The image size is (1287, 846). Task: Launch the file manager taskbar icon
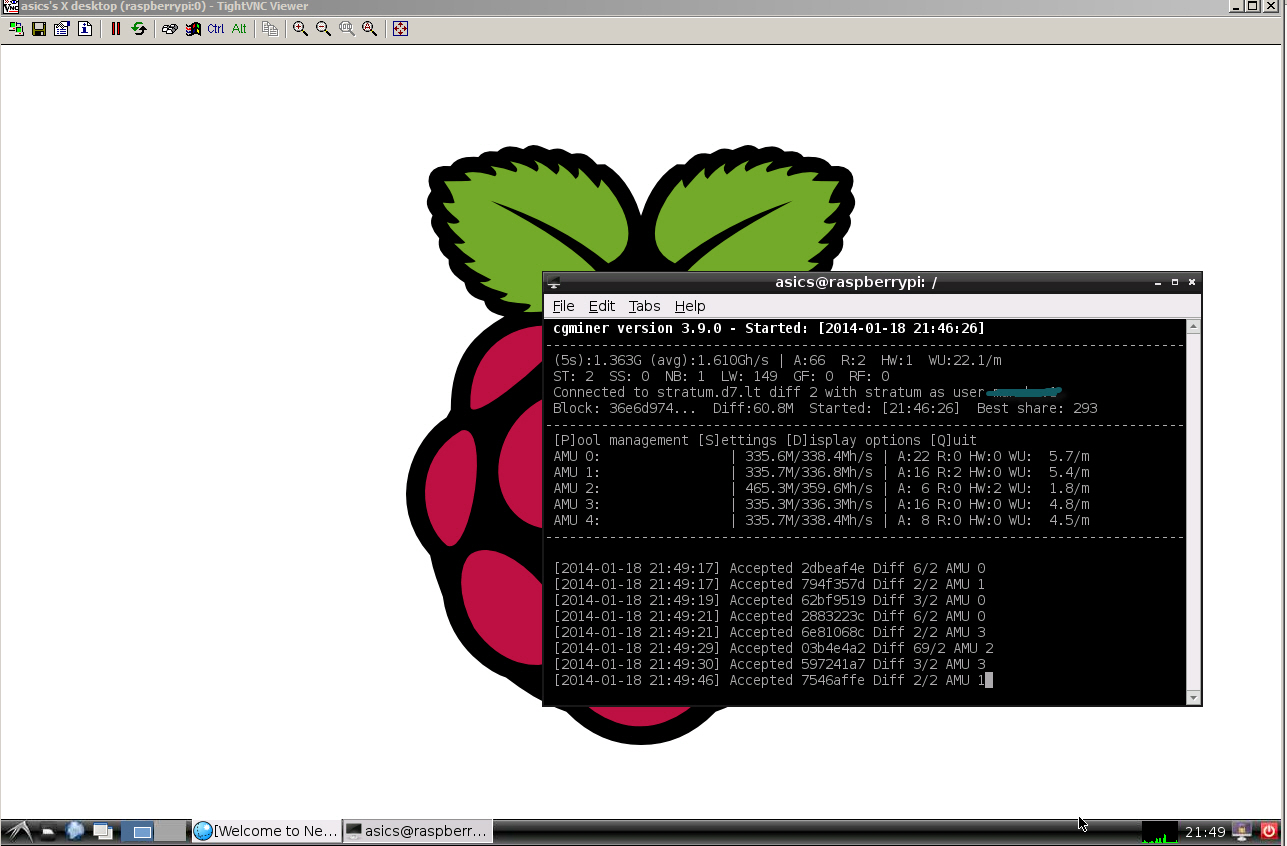pyautogui.click(x=48, y=831)
